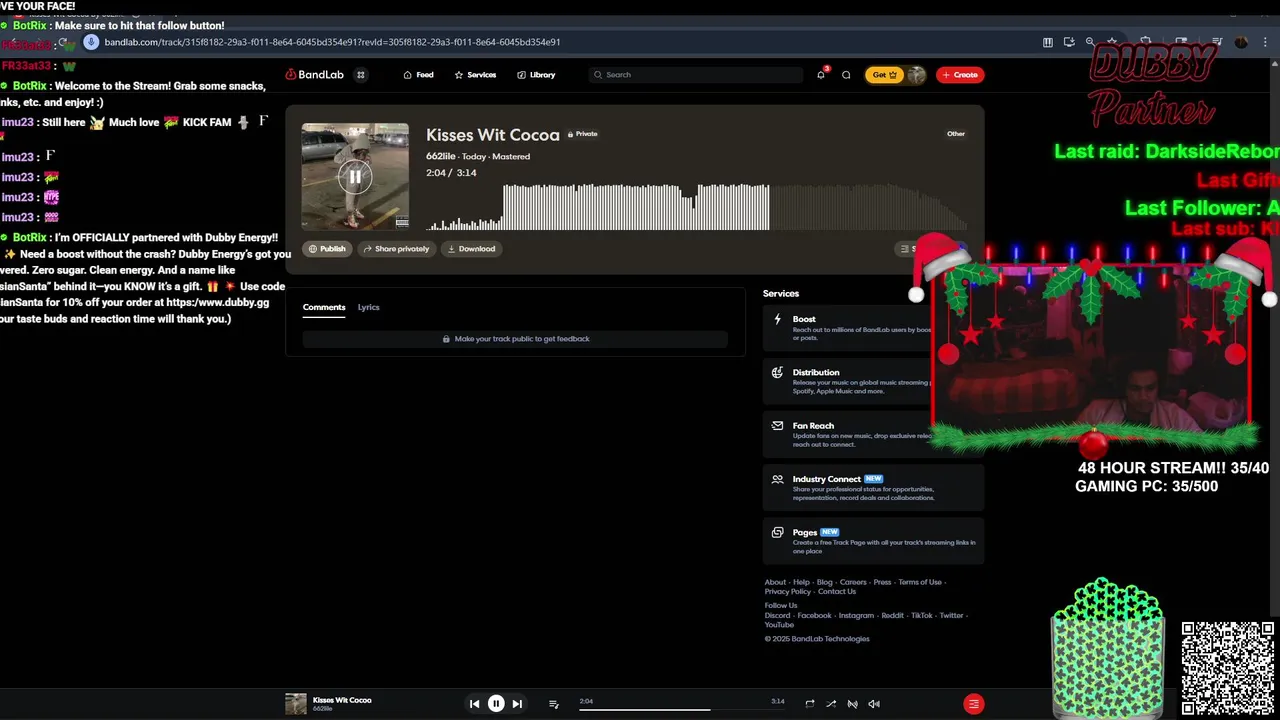Skip to next track in player bar
The width and height of the screenshot is (1280, 720).
point(517,704)
